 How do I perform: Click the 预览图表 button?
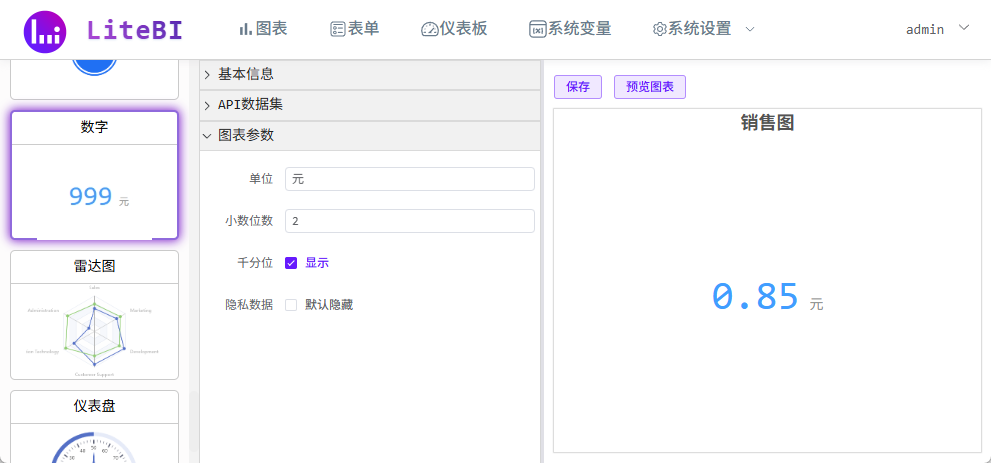[x=650, y=87]
